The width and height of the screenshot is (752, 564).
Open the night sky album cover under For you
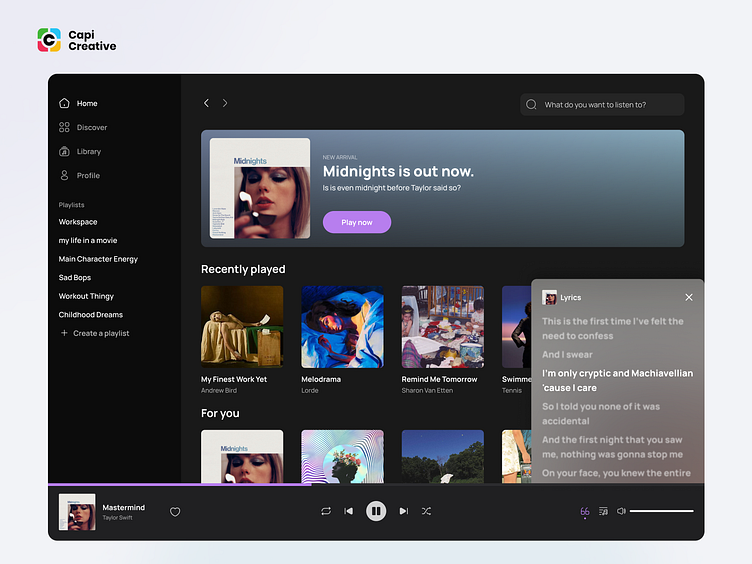point(443,456)
